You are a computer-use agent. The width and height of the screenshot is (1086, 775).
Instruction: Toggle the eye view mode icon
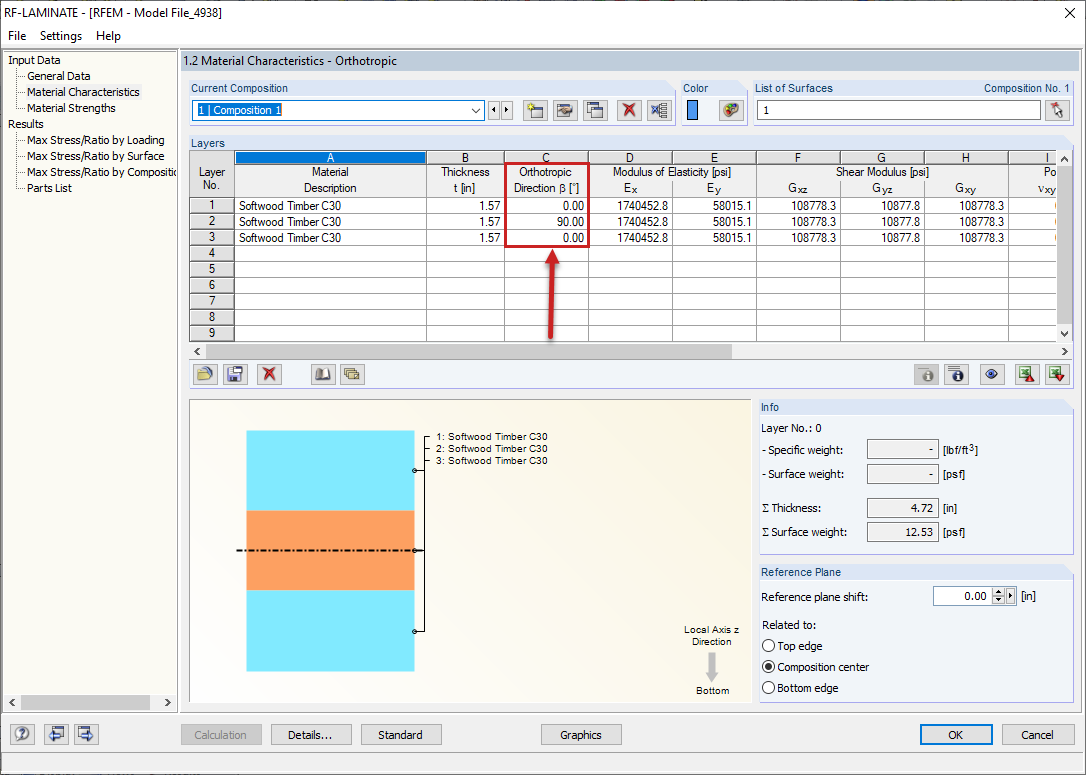click(992, 374)
